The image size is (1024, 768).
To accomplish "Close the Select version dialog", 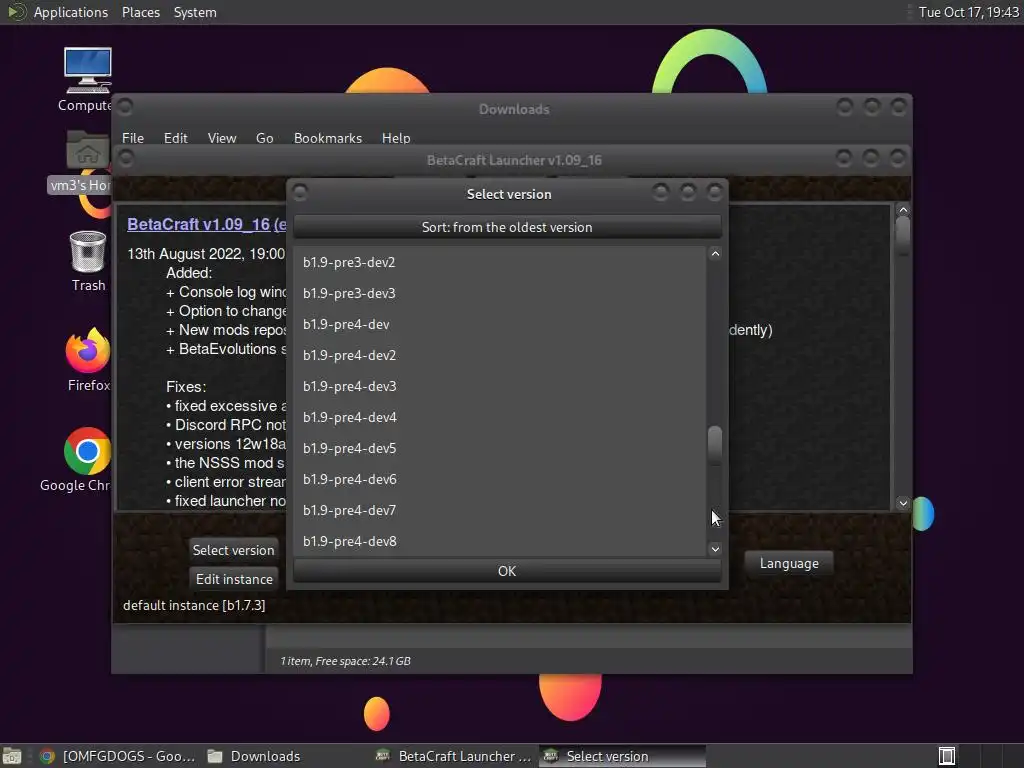I will (714, 192).
